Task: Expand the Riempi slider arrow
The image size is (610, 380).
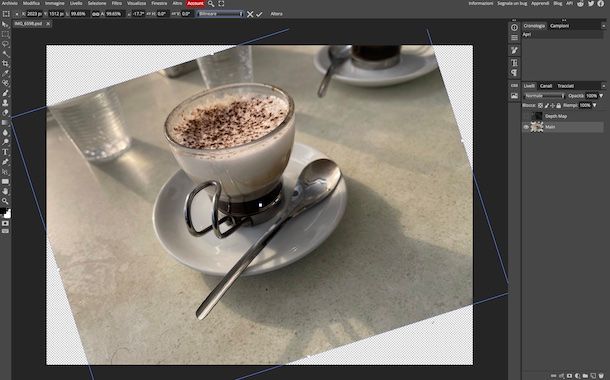Action: click(x=595, y=105)
